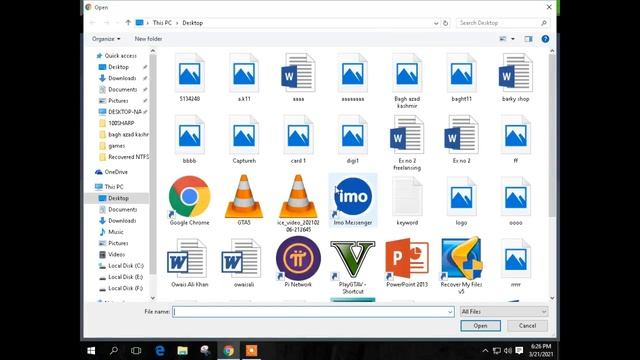The width and height of the screenshot is (640, 360).
Task: Open Videos under This PC
Action: [x=116, y=254]
